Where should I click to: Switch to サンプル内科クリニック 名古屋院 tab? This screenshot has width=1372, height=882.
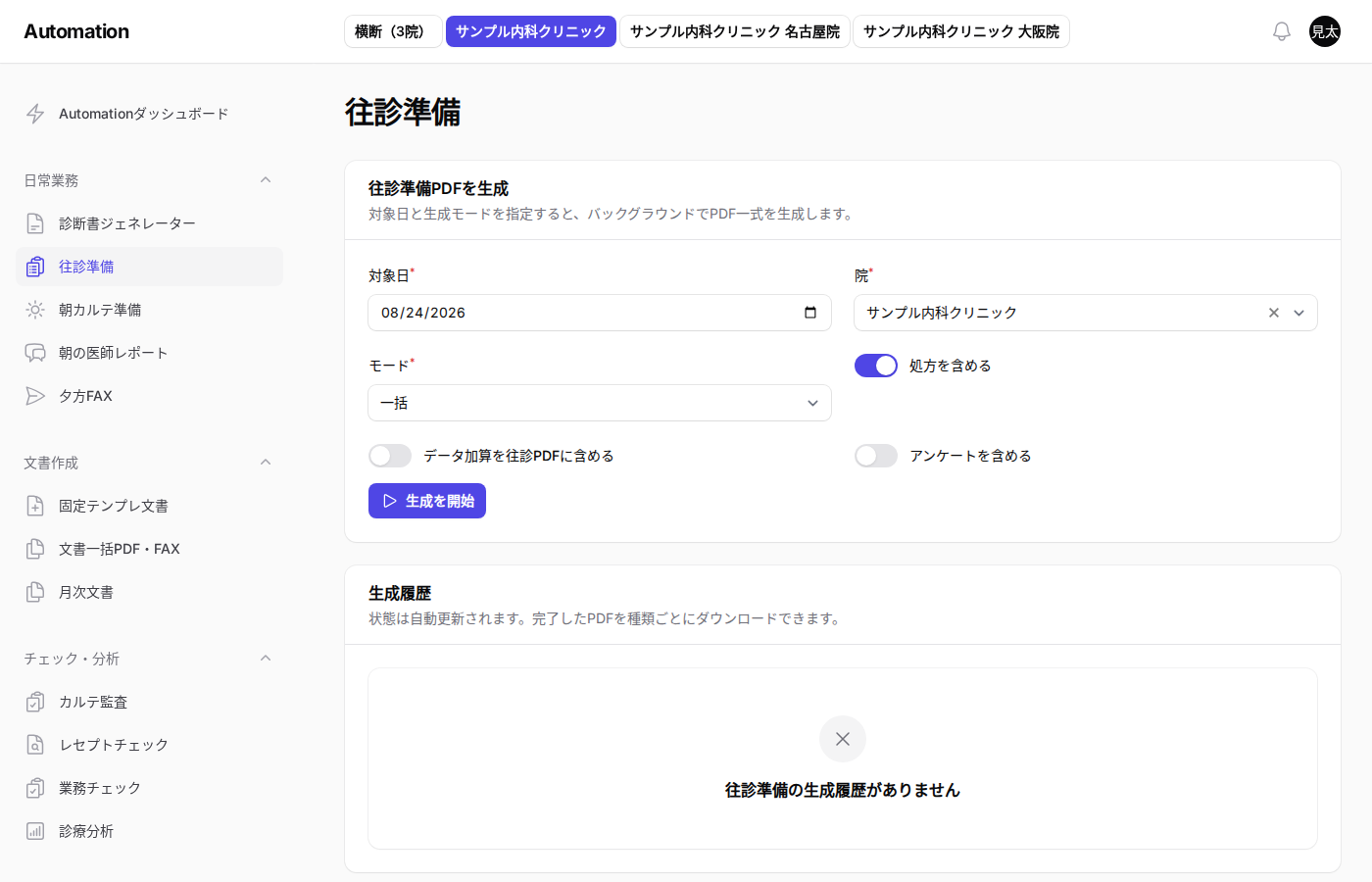point(735,31)
